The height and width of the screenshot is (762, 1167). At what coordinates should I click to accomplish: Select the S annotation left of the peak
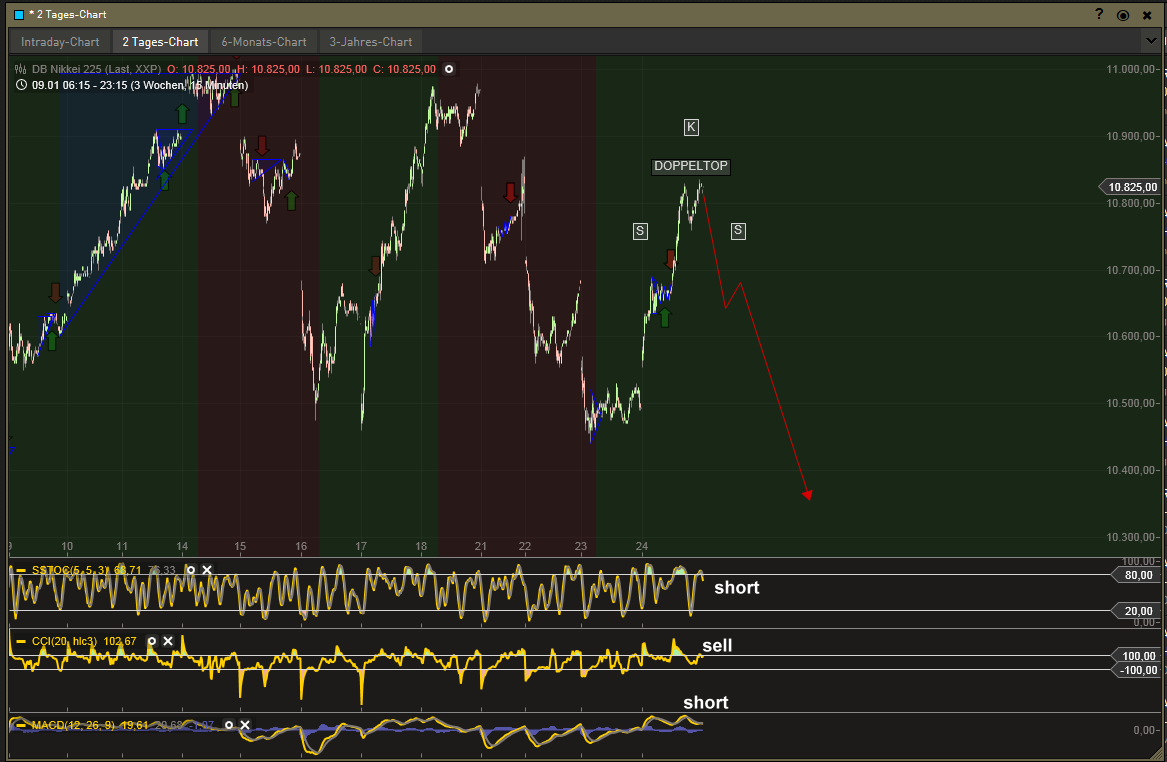coord(640,231)
